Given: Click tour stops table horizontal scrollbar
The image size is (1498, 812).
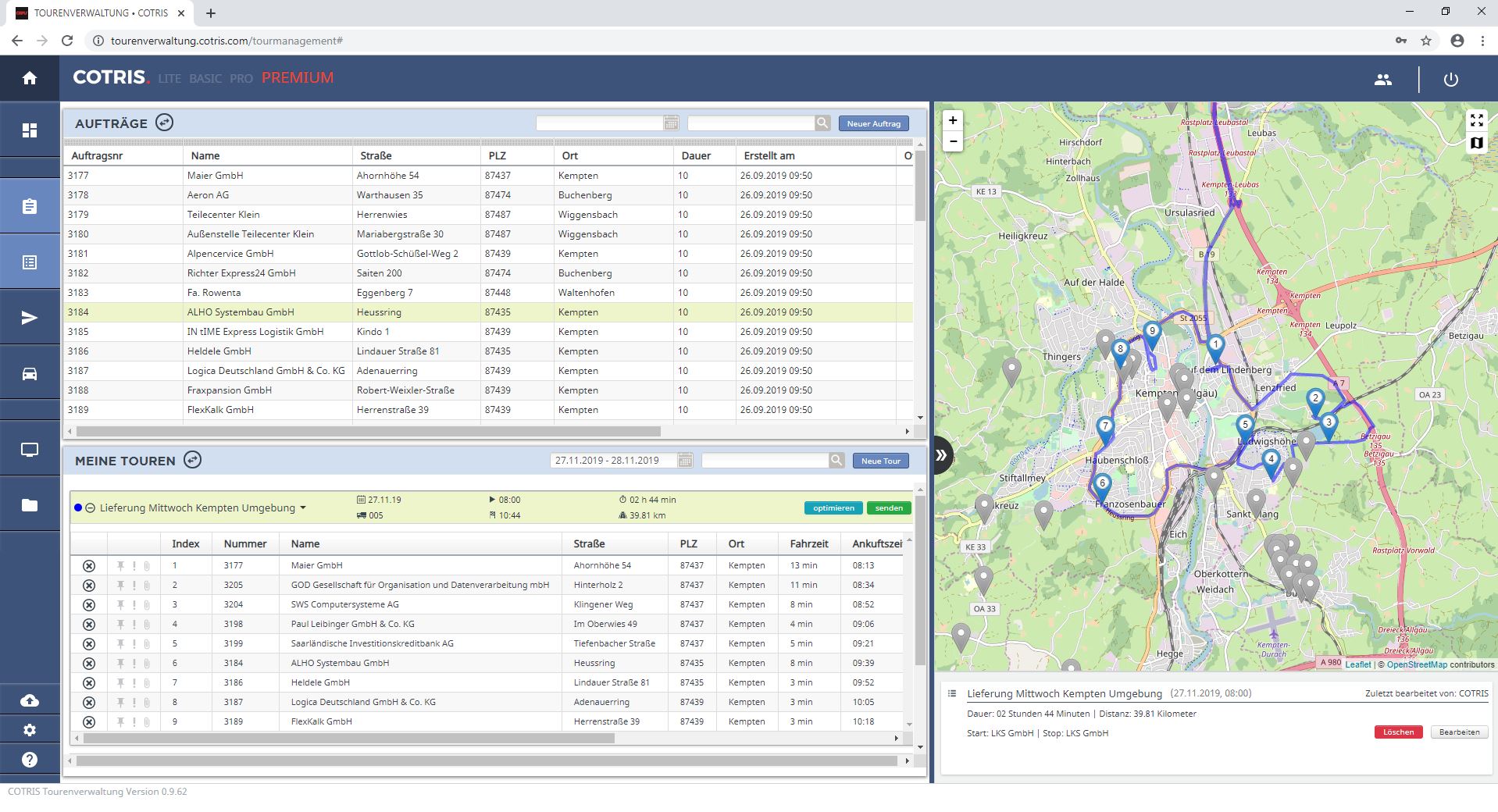Looking at the screenshot, I should click(x=348, y=738).
